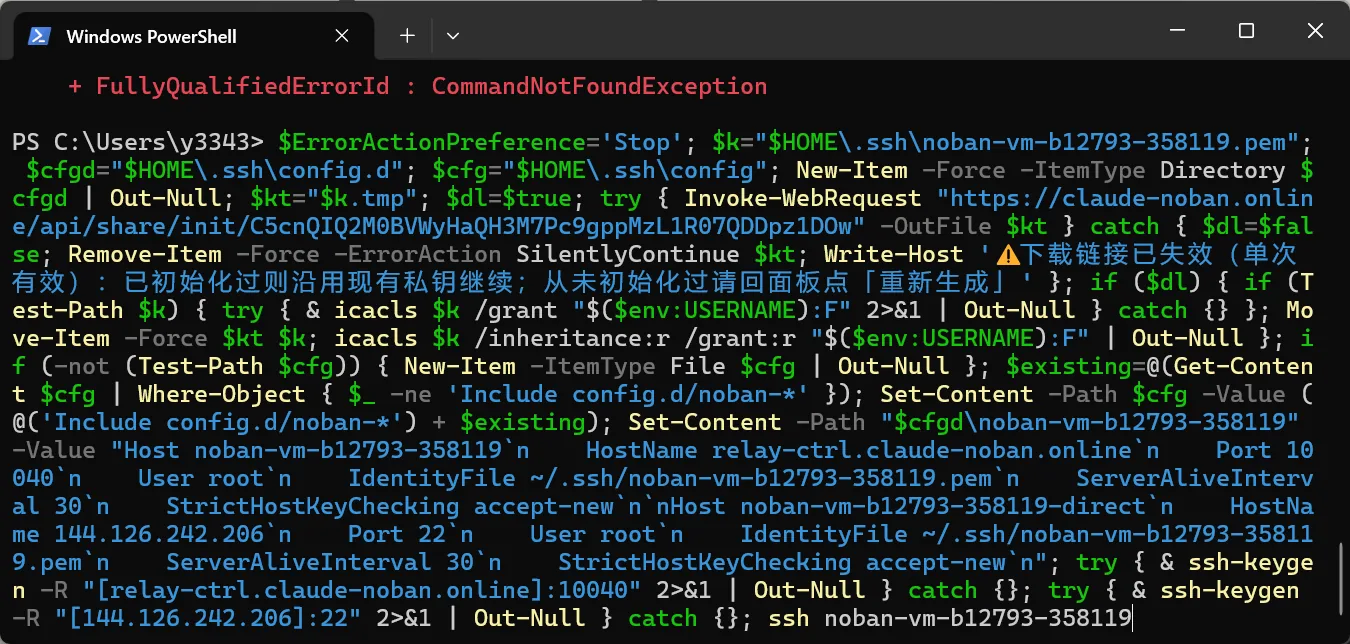Place the cursor at the end of the ssh command

pyautogui.click(x=1132, y=618)
